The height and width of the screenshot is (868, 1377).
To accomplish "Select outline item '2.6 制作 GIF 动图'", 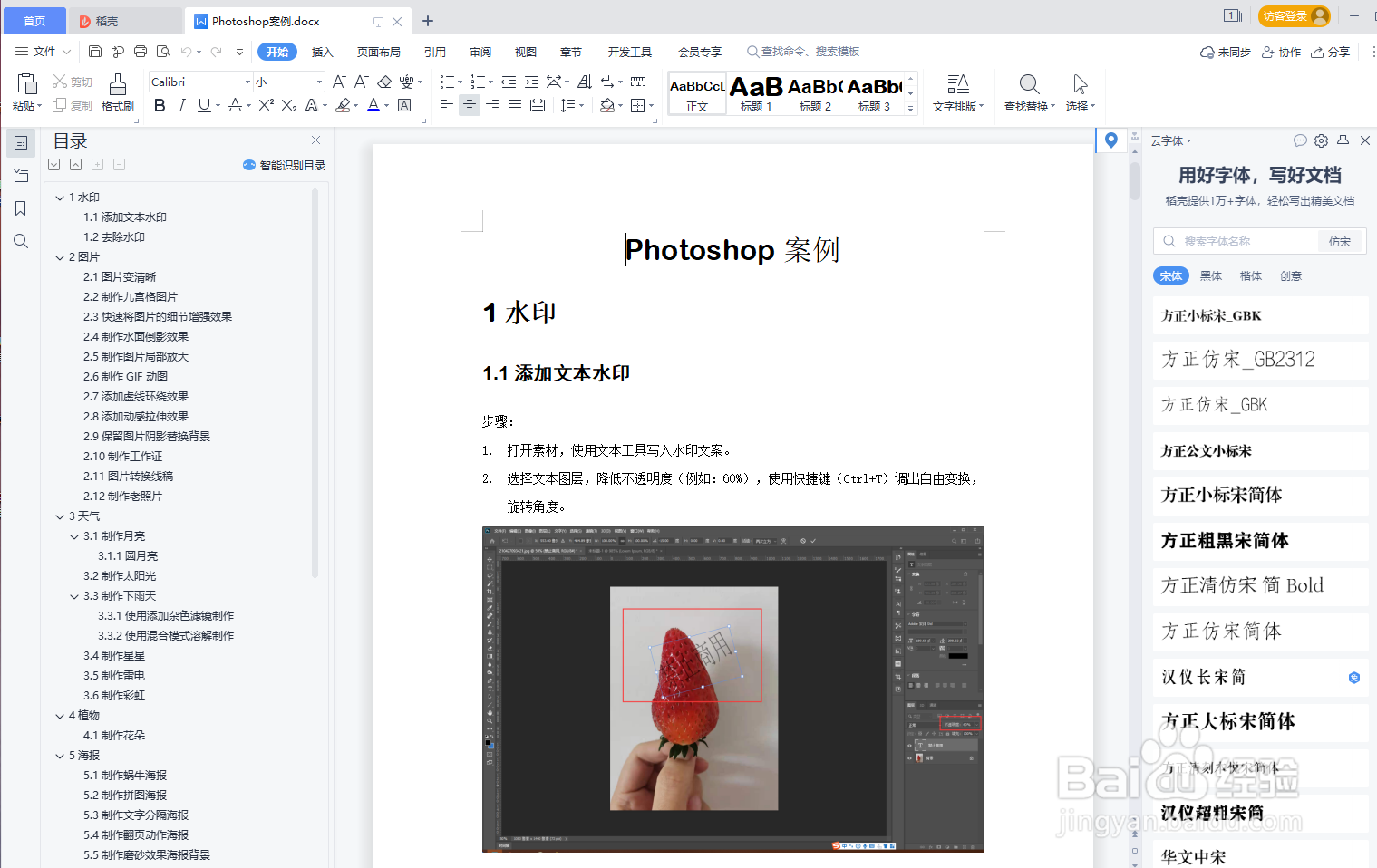I will (x=125, y=377).
